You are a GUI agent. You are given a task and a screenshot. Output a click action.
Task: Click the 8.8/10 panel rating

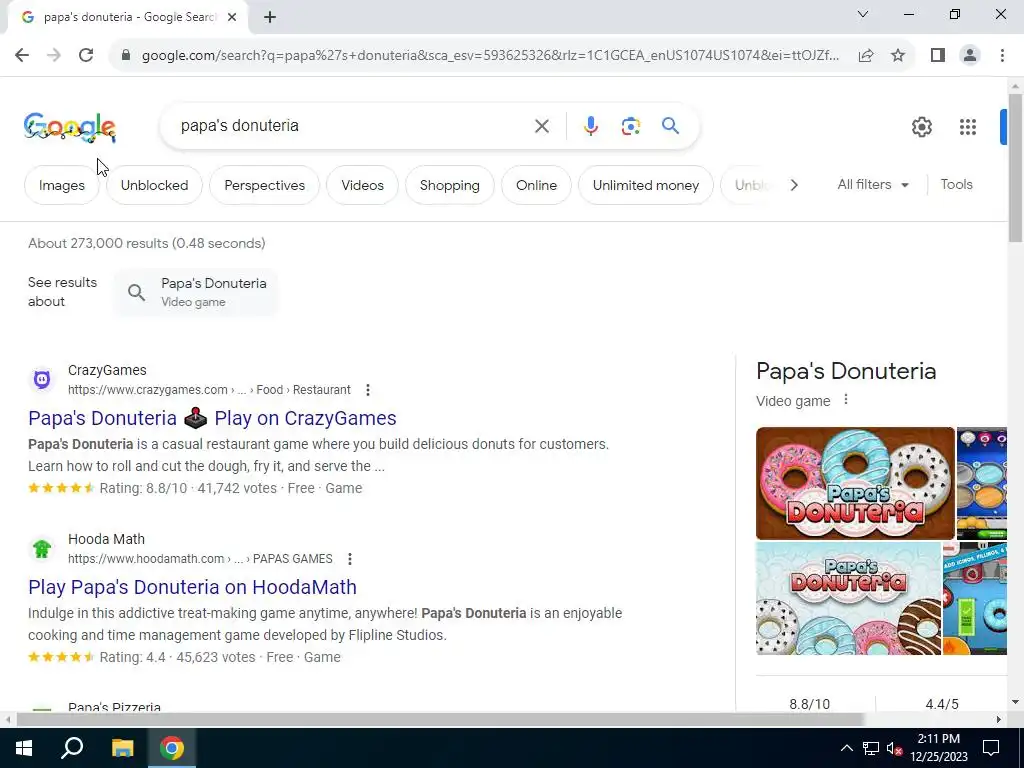point(809,704)
